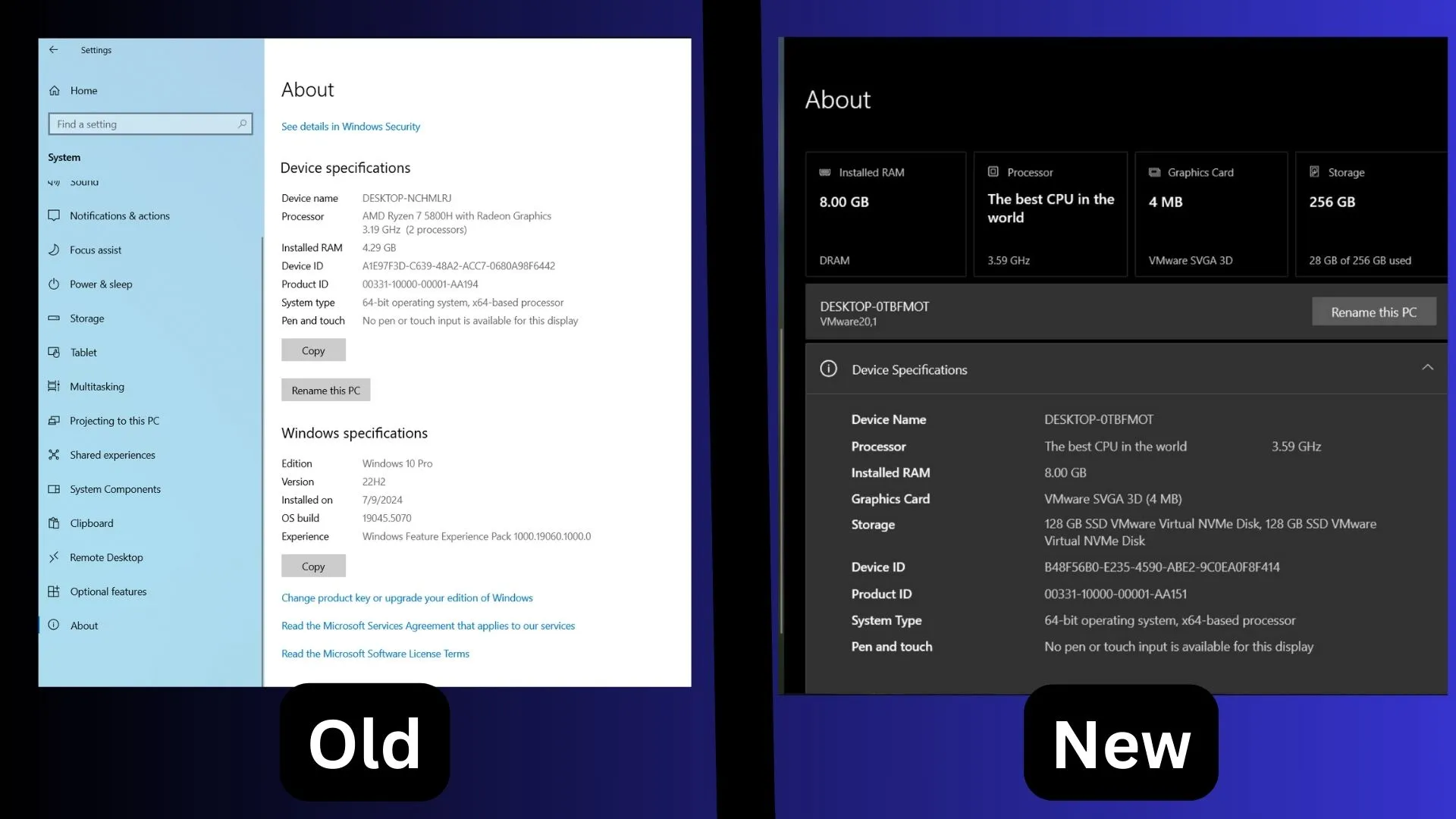This screenshot has height=819, width=1456.
Task: Click Rename this PC button (old)
Action: pyautogui.click(x=325, y=390)
